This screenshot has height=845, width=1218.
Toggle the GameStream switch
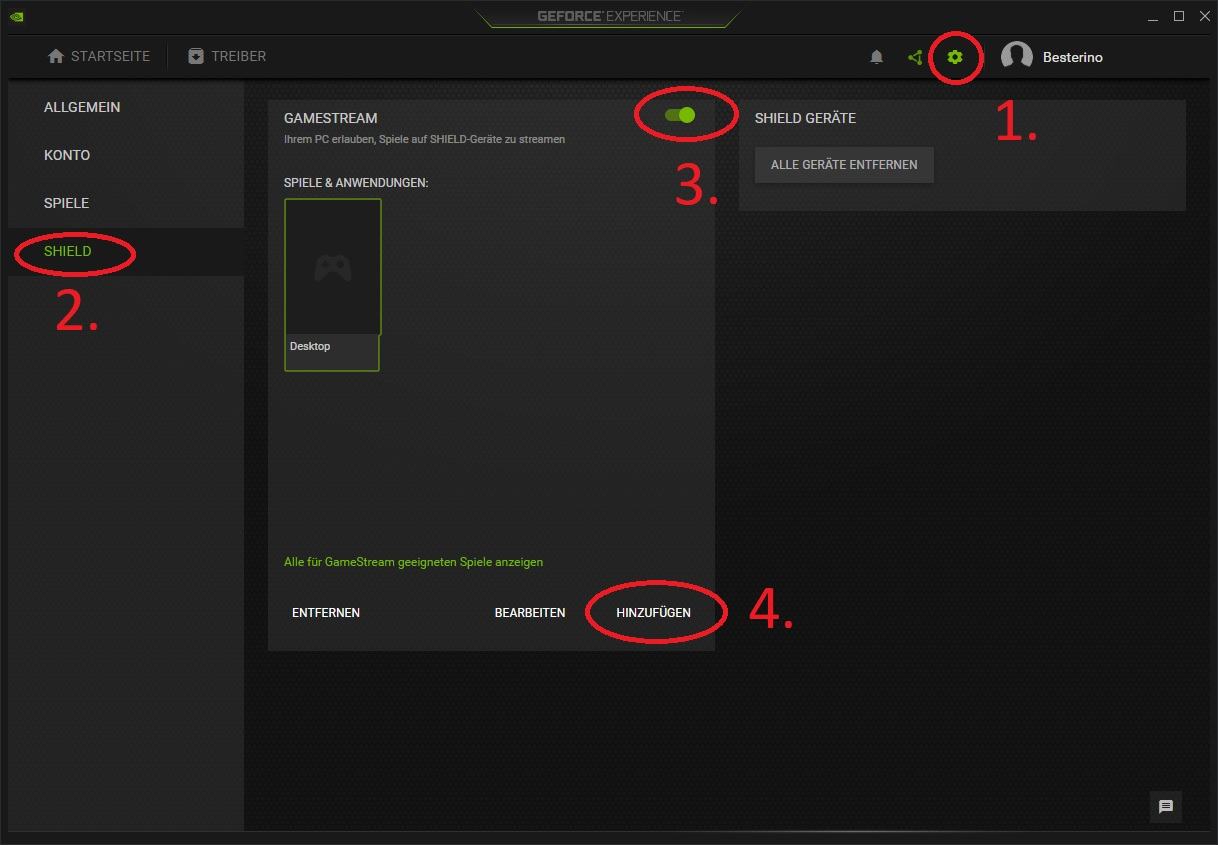pos(680,115)
